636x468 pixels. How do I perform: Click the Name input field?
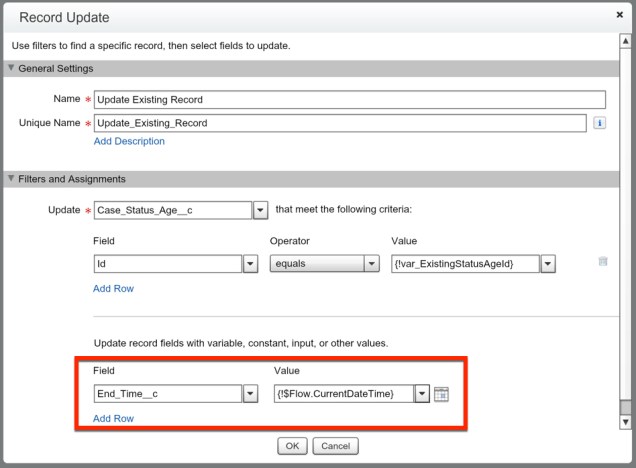point(349,100)
